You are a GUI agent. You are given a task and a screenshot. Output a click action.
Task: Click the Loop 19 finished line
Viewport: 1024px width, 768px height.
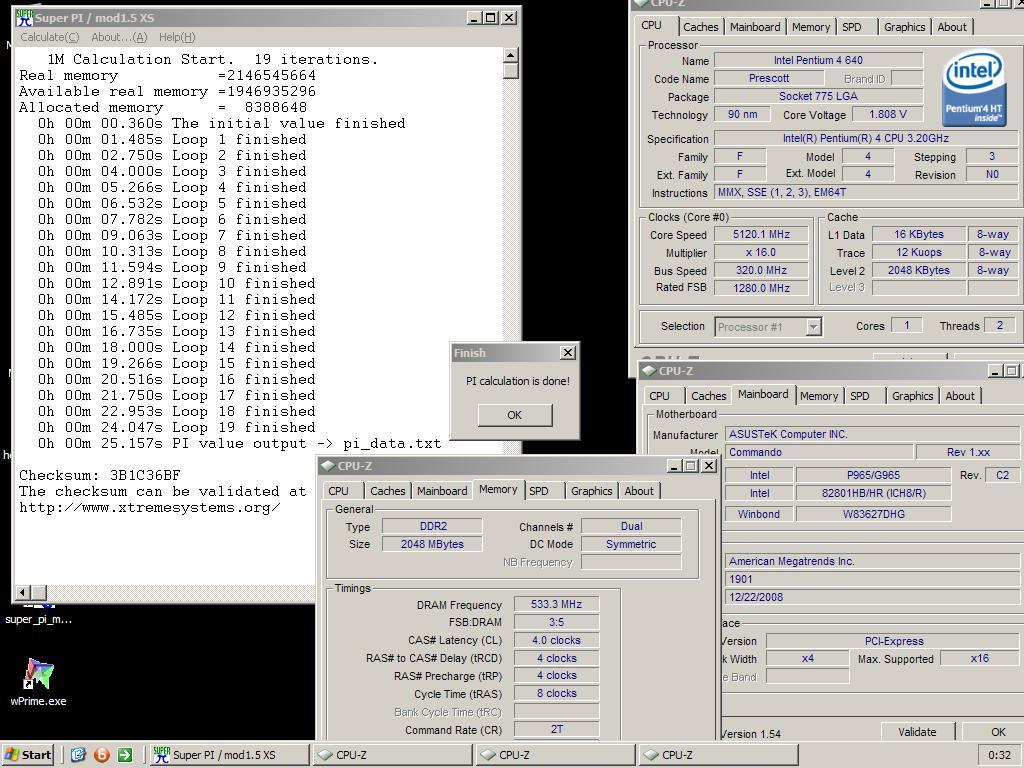176,428
